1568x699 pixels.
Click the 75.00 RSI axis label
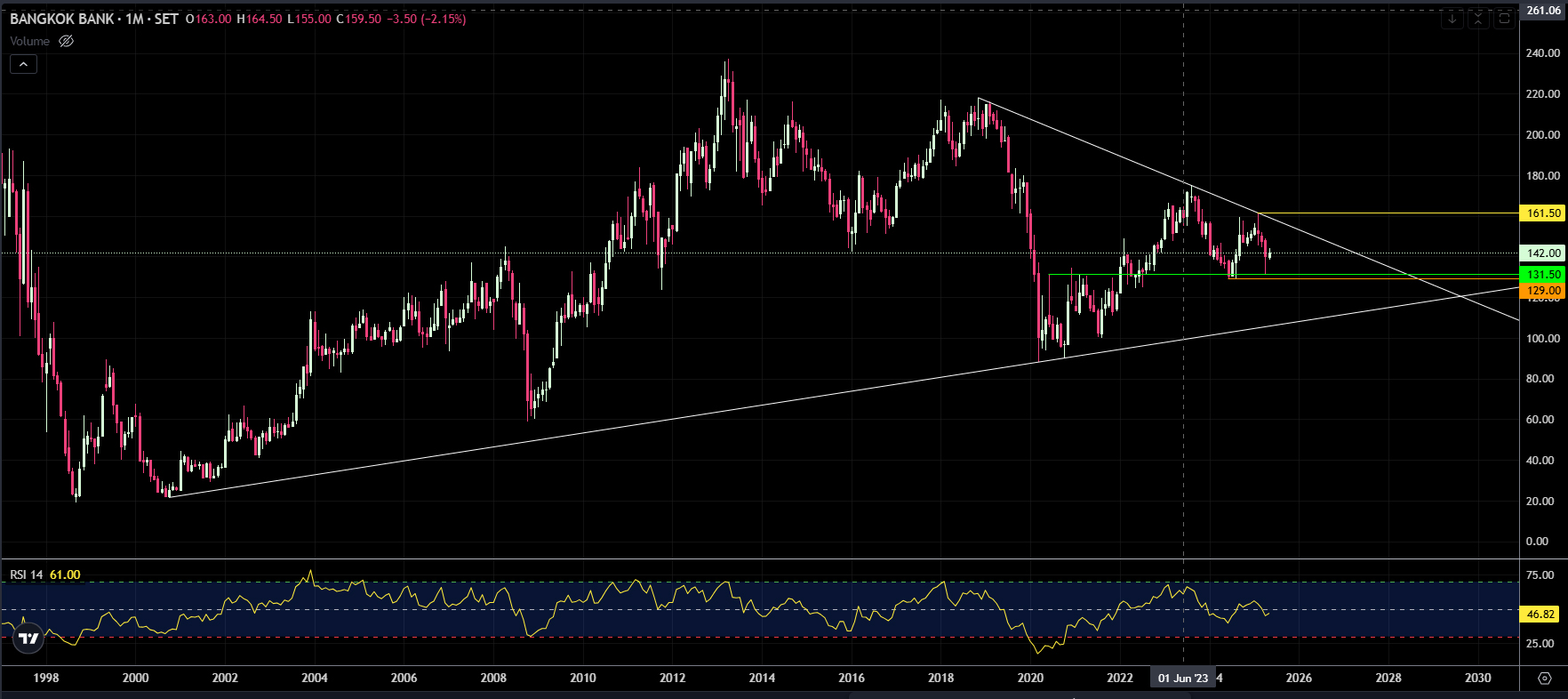click(1540, 575)
